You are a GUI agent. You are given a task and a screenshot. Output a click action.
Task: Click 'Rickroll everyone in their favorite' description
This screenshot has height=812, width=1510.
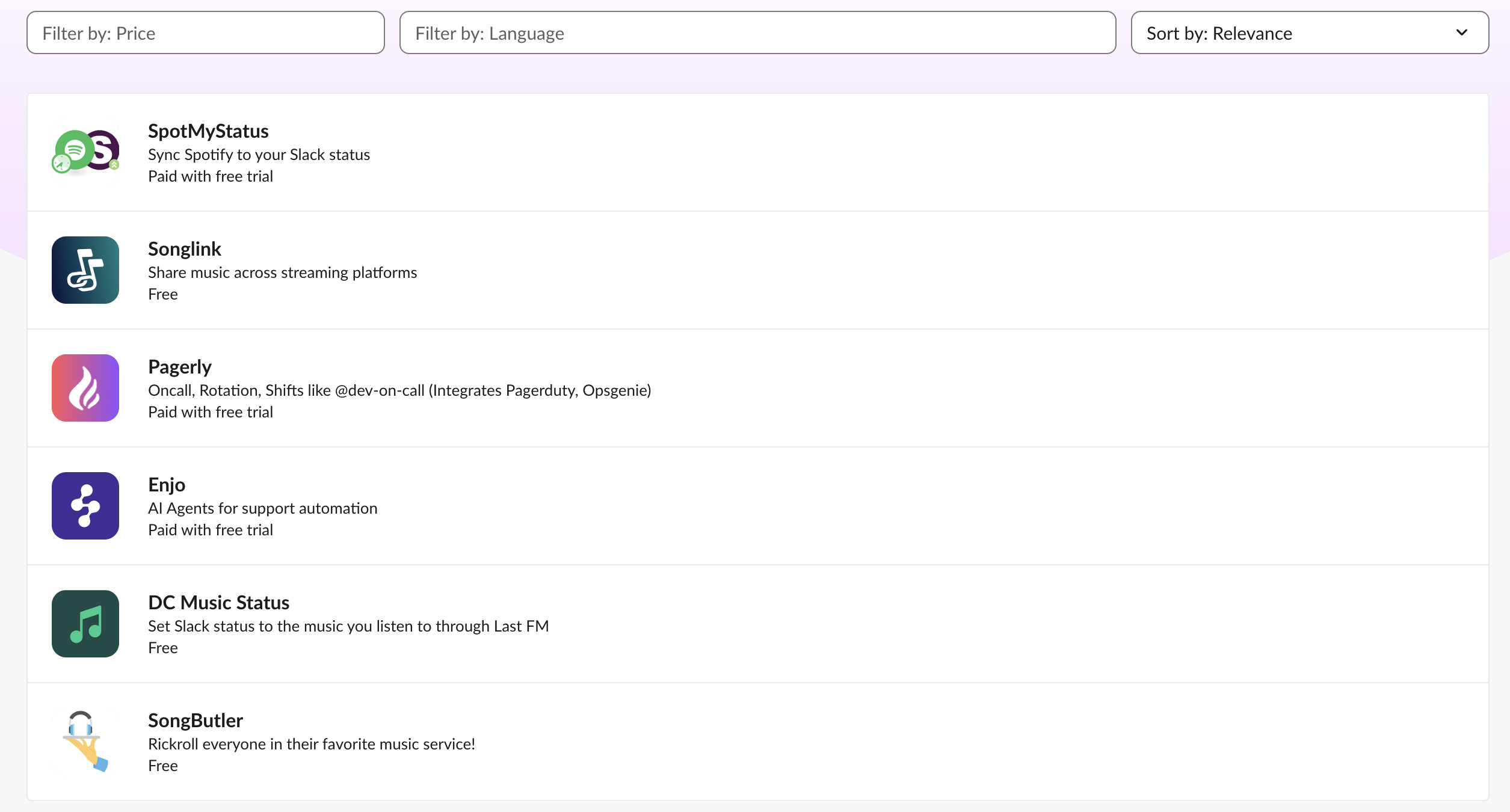[312, 744]
